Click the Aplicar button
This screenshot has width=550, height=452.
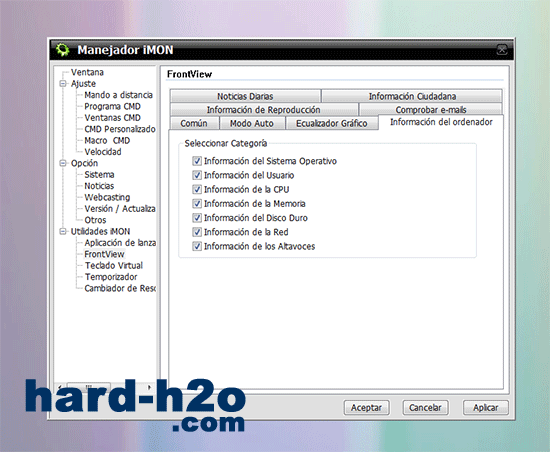tap(486, 407)
